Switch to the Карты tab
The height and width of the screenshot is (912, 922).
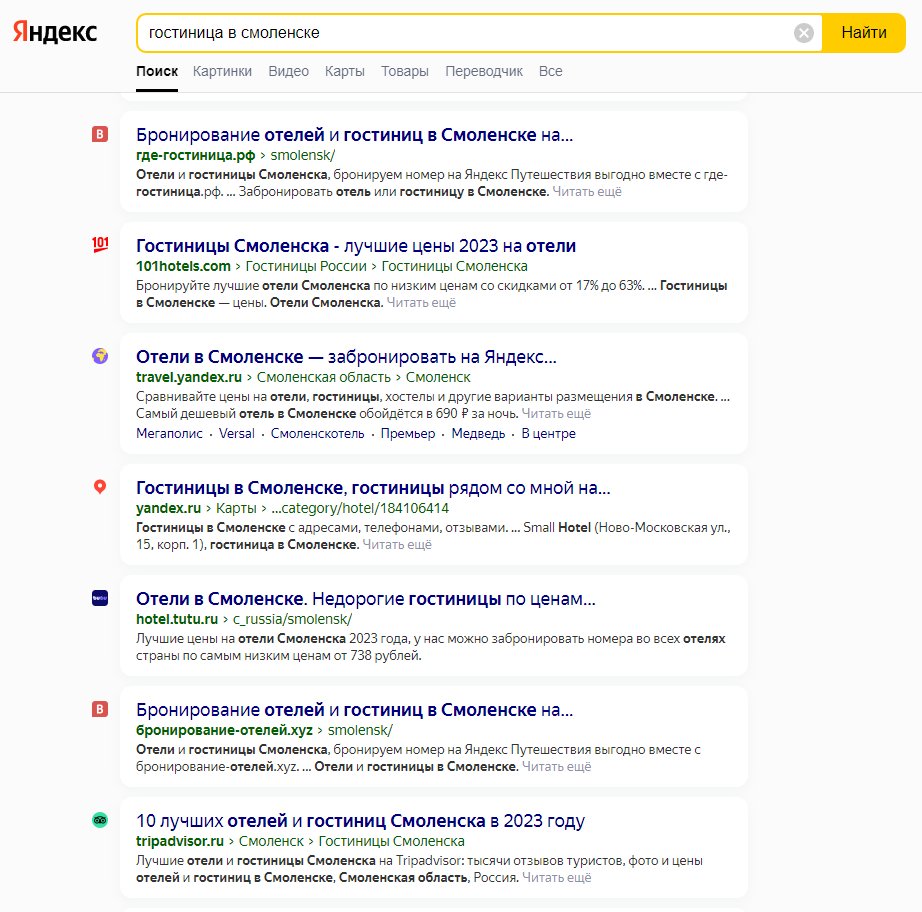click(345, 71)
